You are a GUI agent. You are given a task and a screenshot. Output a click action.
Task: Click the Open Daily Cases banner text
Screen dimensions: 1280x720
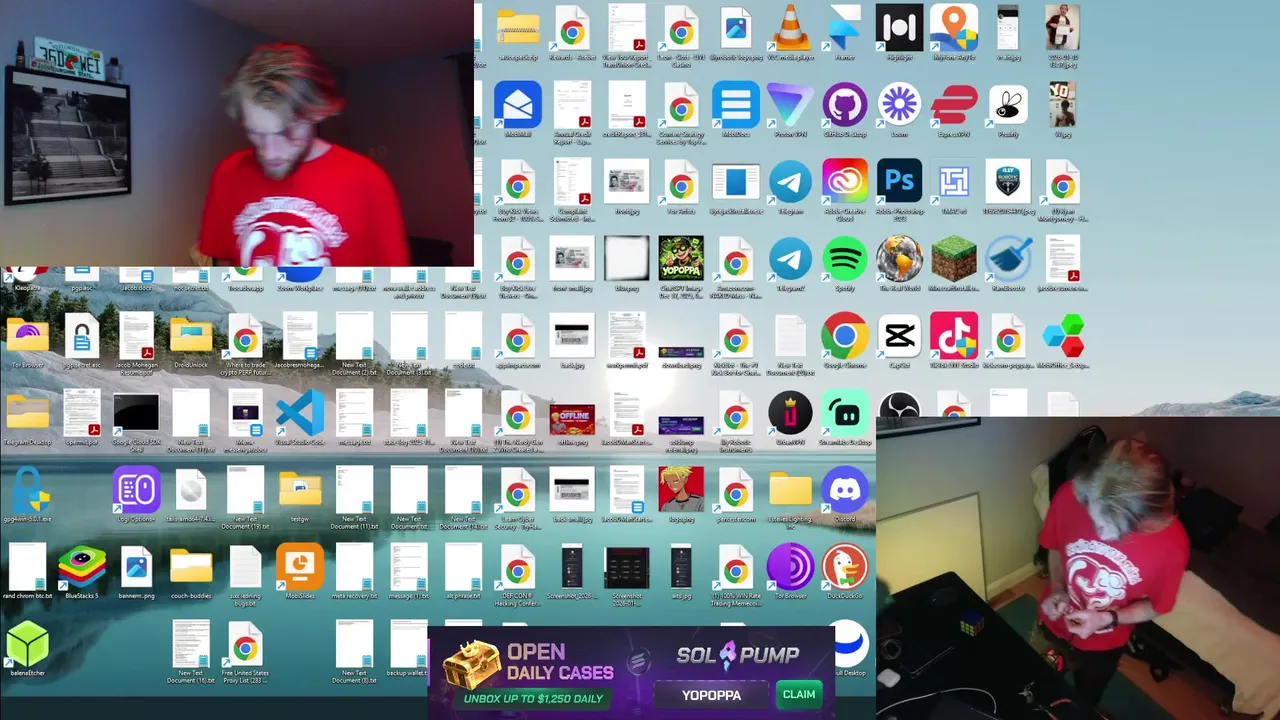point(558,662)
